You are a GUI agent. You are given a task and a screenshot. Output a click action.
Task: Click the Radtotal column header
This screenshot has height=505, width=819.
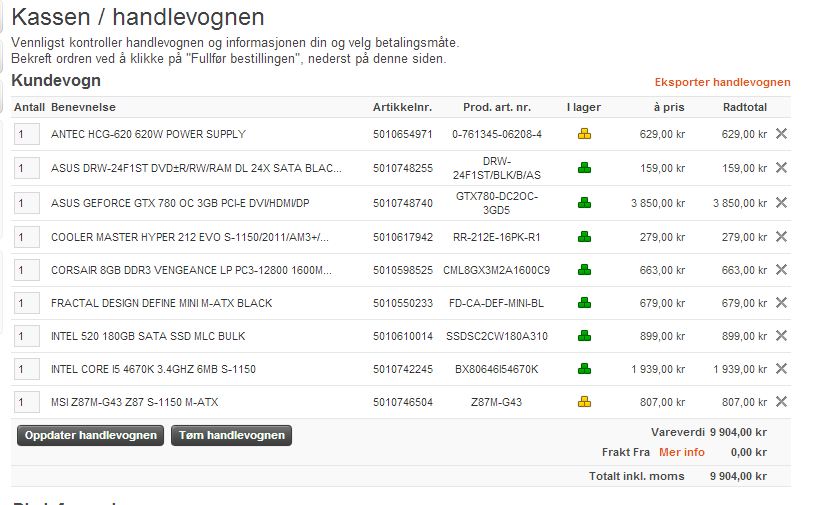(x=745, y=107)
